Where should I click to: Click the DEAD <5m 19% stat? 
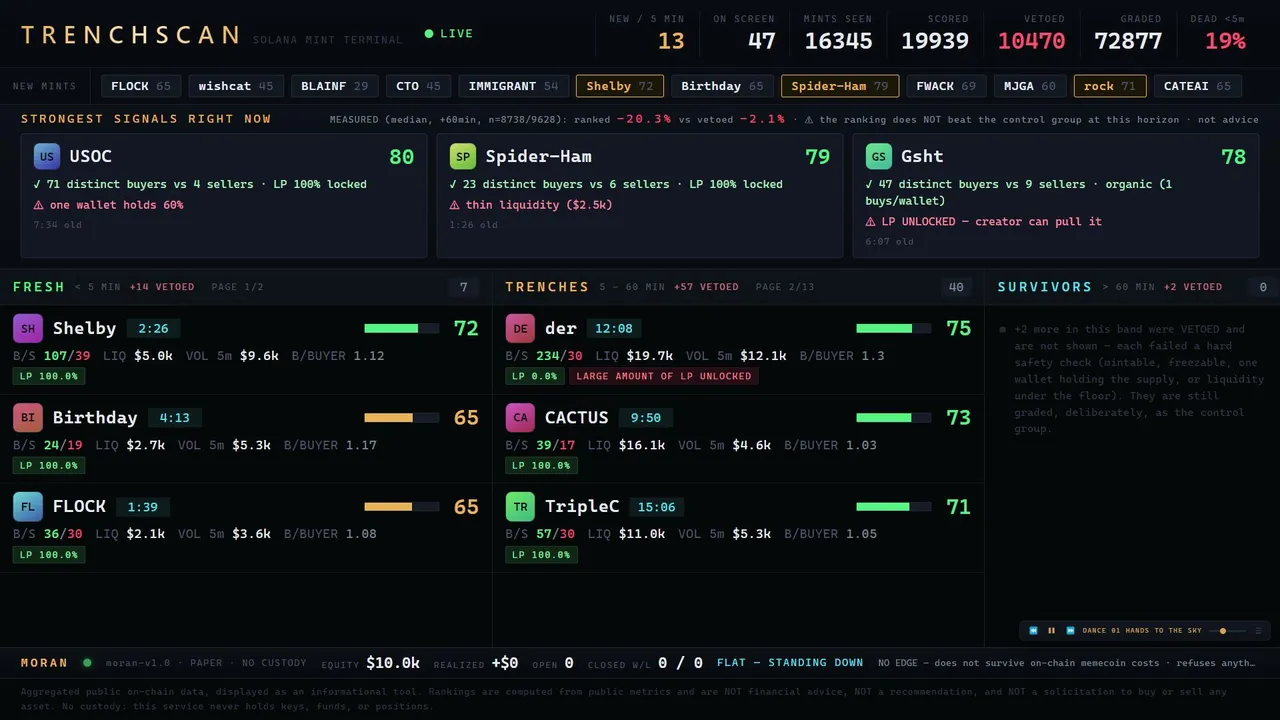click(x=1218, y=33)
